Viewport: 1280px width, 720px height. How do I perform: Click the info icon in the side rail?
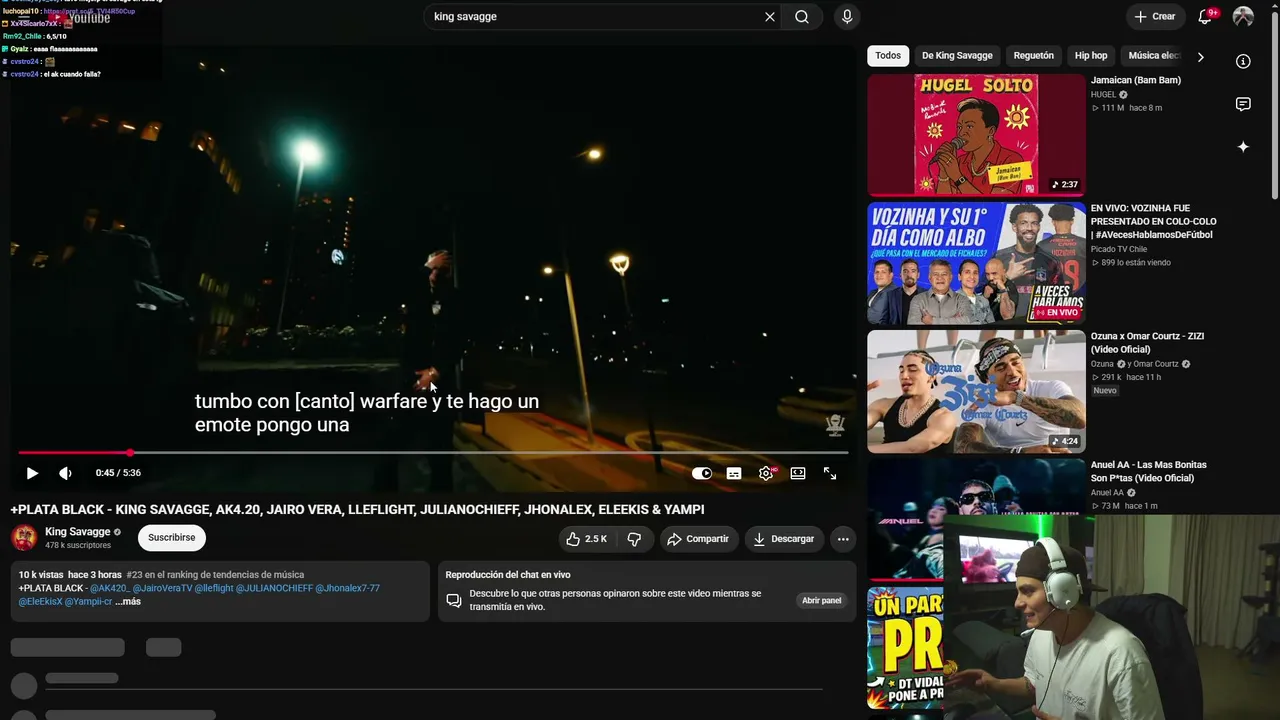[1243, 61]
